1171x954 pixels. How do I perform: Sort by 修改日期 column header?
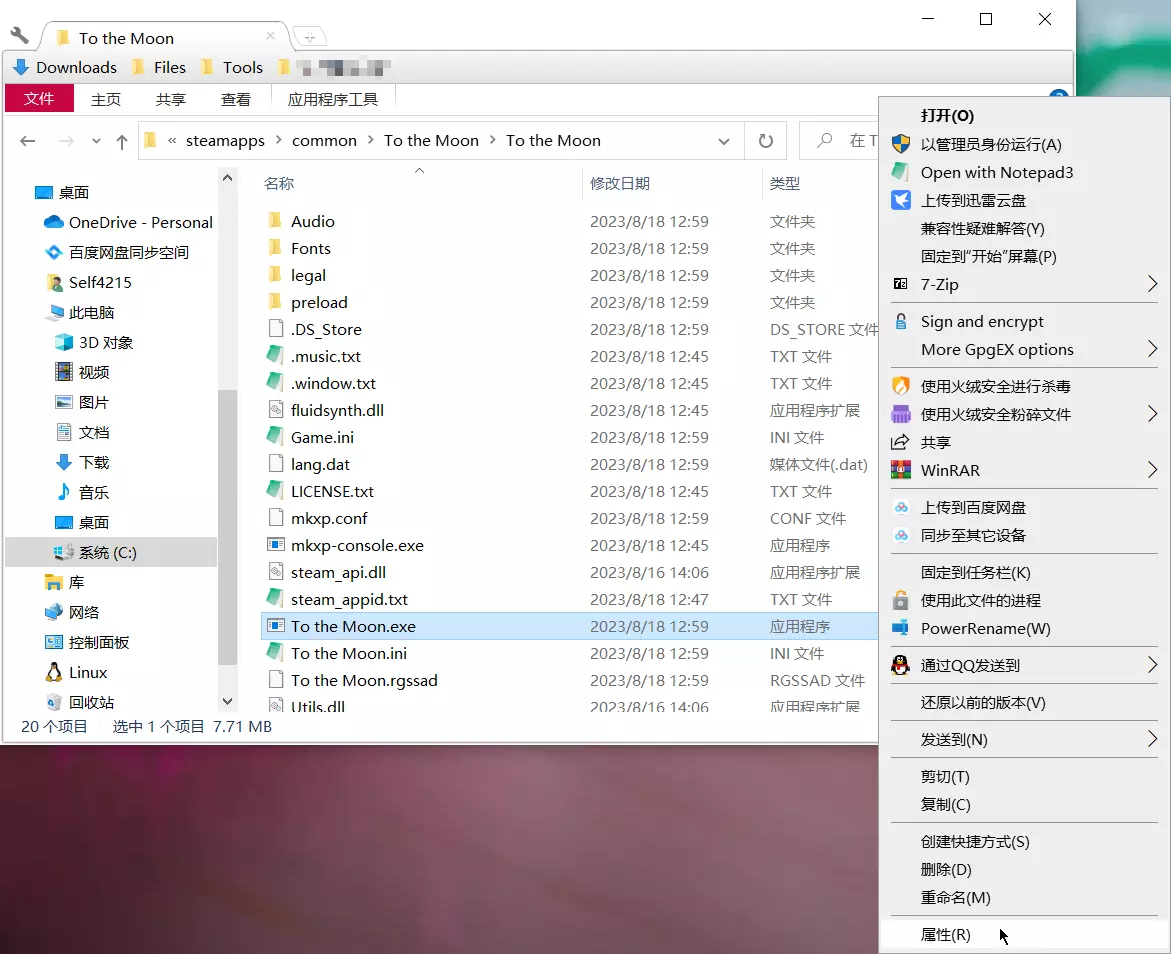(619, 183)
